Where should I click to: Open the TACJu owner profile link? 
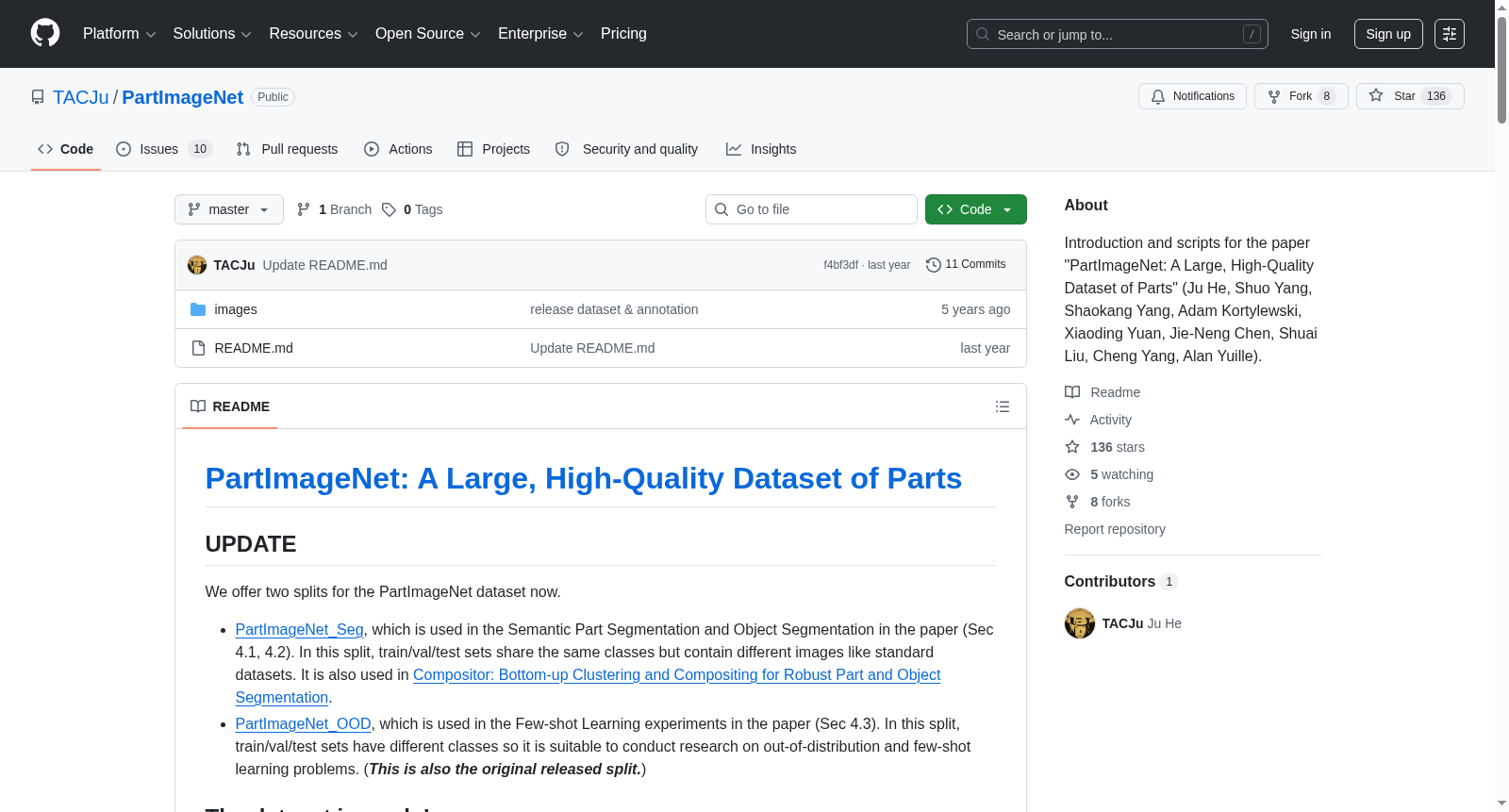tap(81, 97)
